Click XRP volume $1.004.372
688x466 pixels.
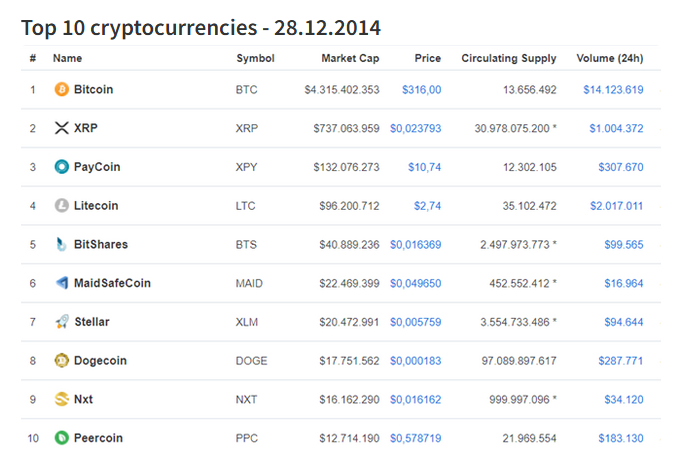616,129
